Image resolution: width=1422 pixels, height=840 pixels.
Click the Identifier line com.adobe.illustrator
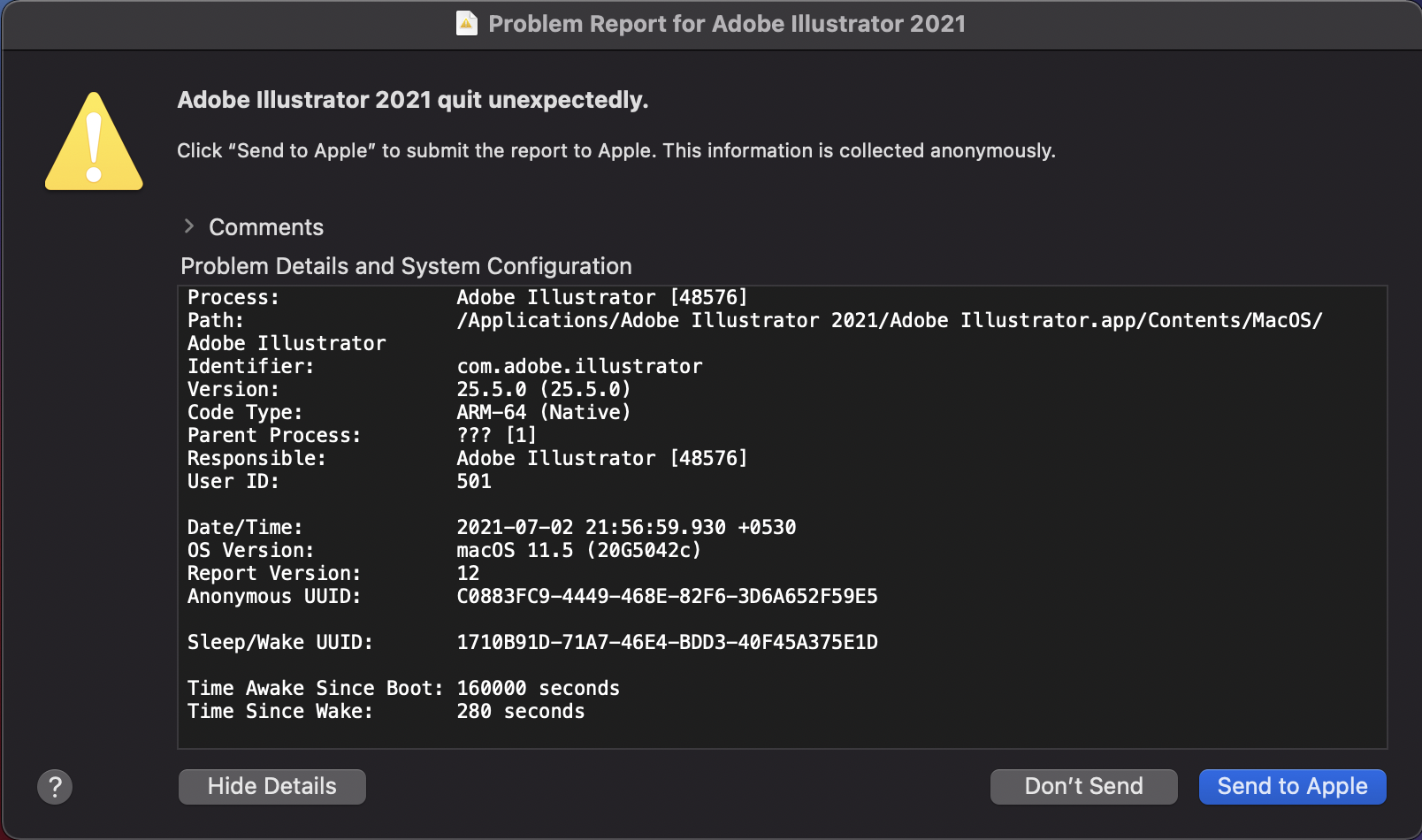[x=579, y=366]
